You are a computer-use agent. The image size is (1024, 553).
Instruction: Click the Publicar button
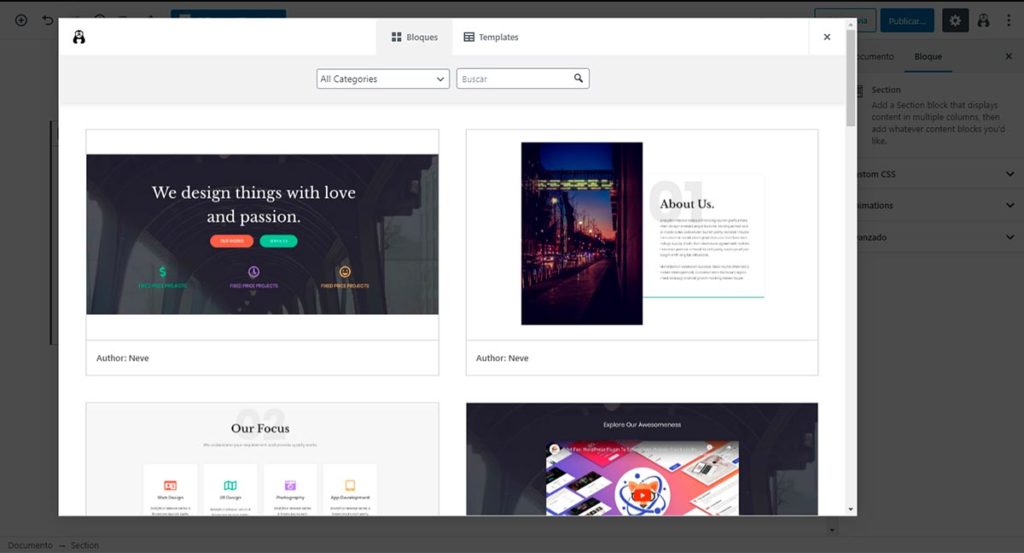pos(907,21)
